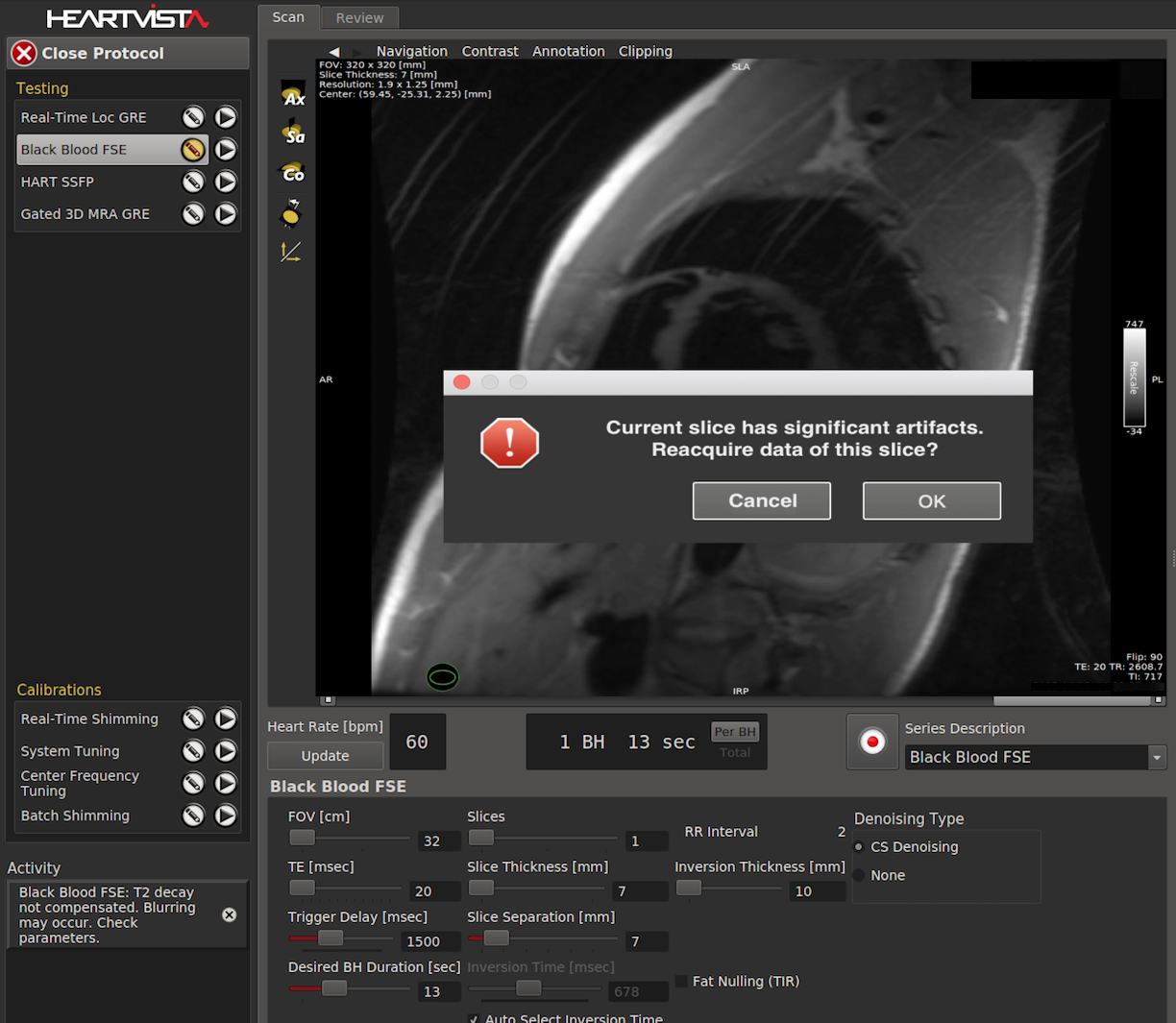Edit the HART SSFP protocol settings

click(x=193, y=182)
